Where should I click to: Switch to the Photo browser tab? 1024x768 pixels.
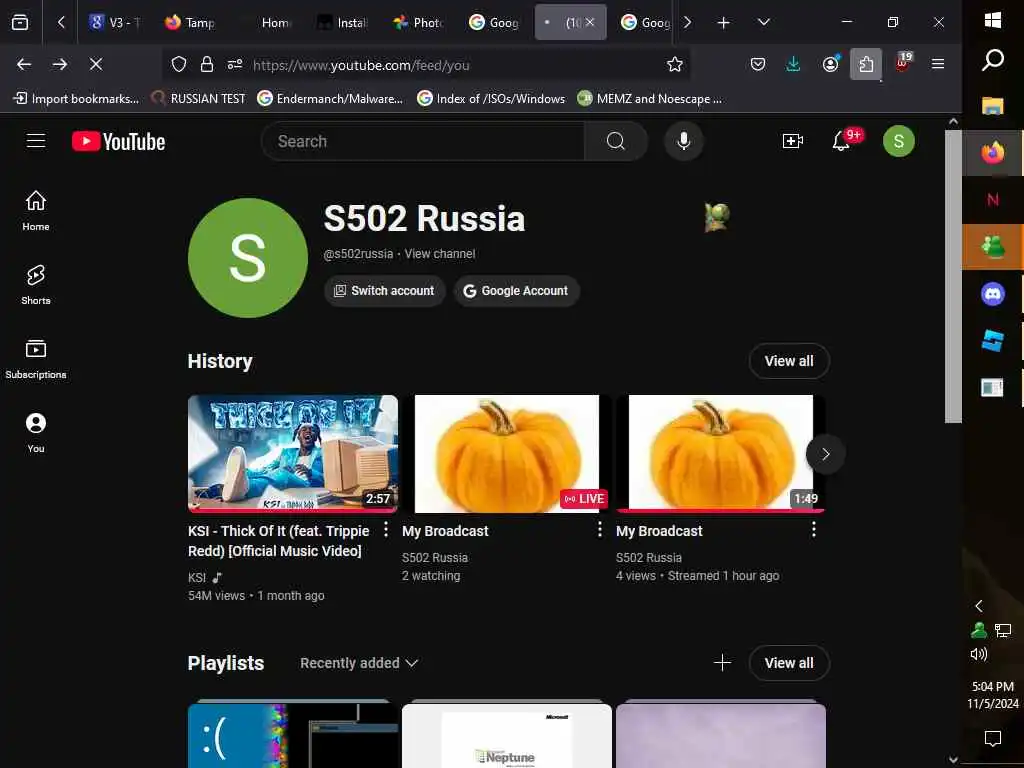(419, 23)
